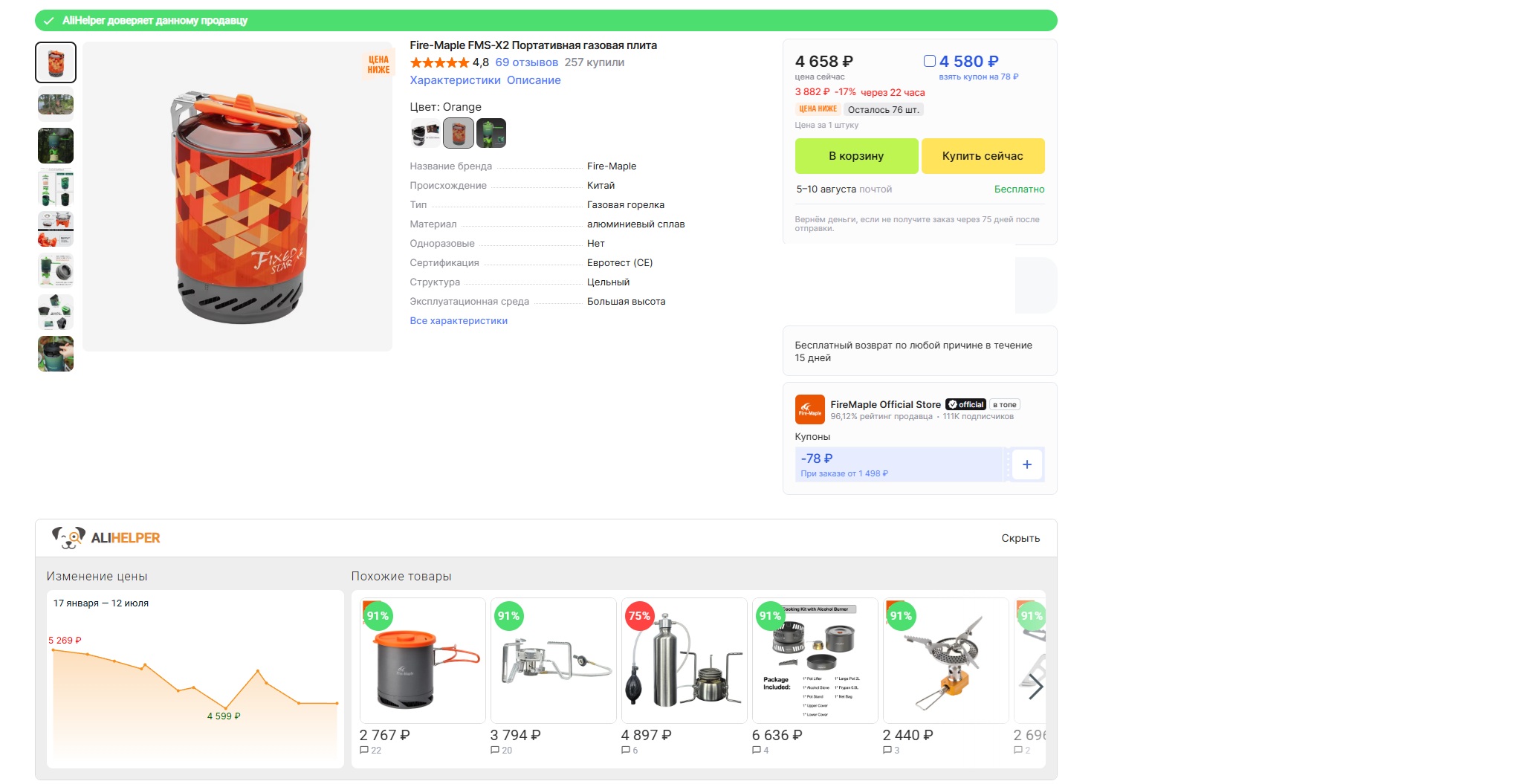Click the 'Изменение цены' heading

[x=97, y=577]
